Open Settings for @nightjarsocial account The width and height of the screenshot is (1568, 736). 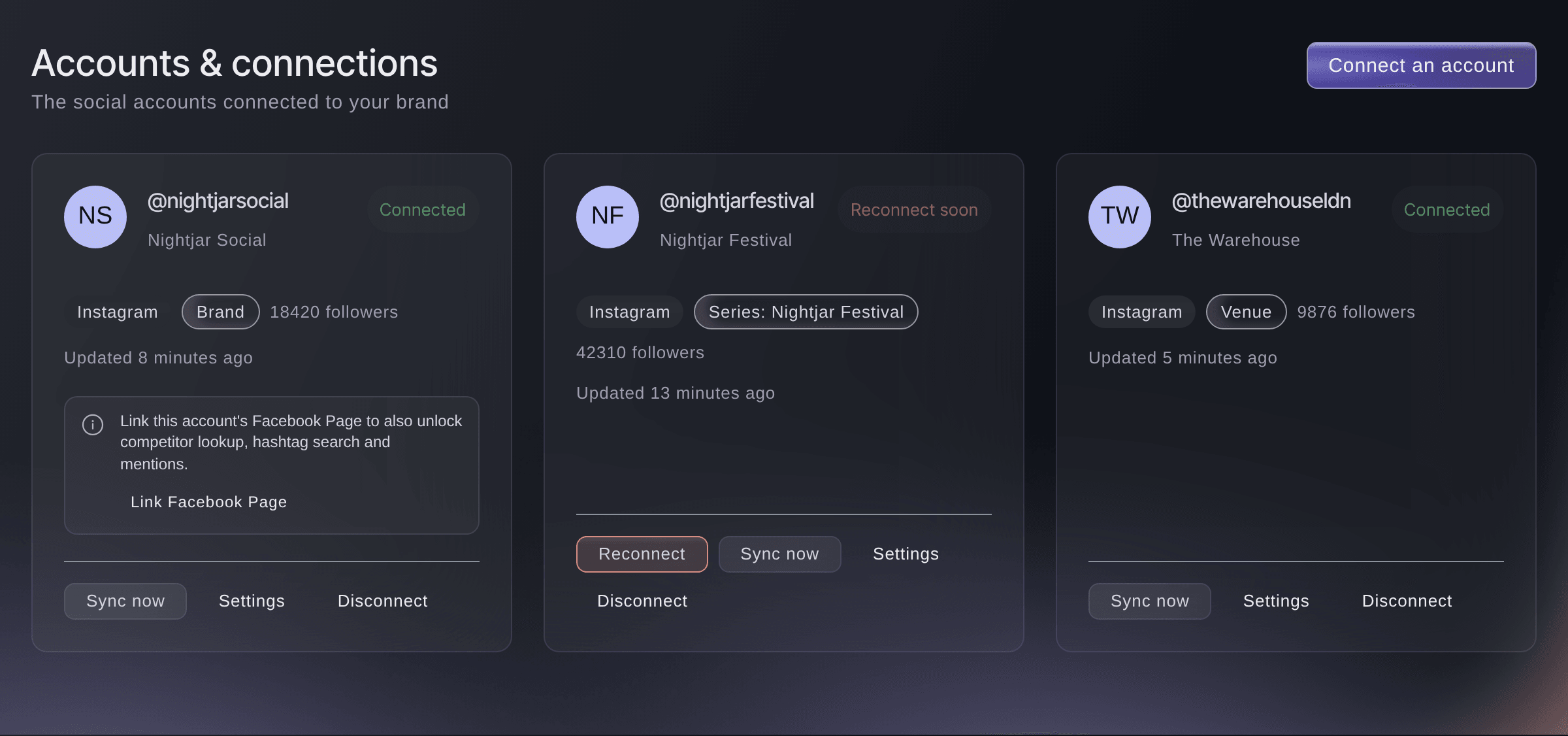pyautogui.click(x=252, y=601)
